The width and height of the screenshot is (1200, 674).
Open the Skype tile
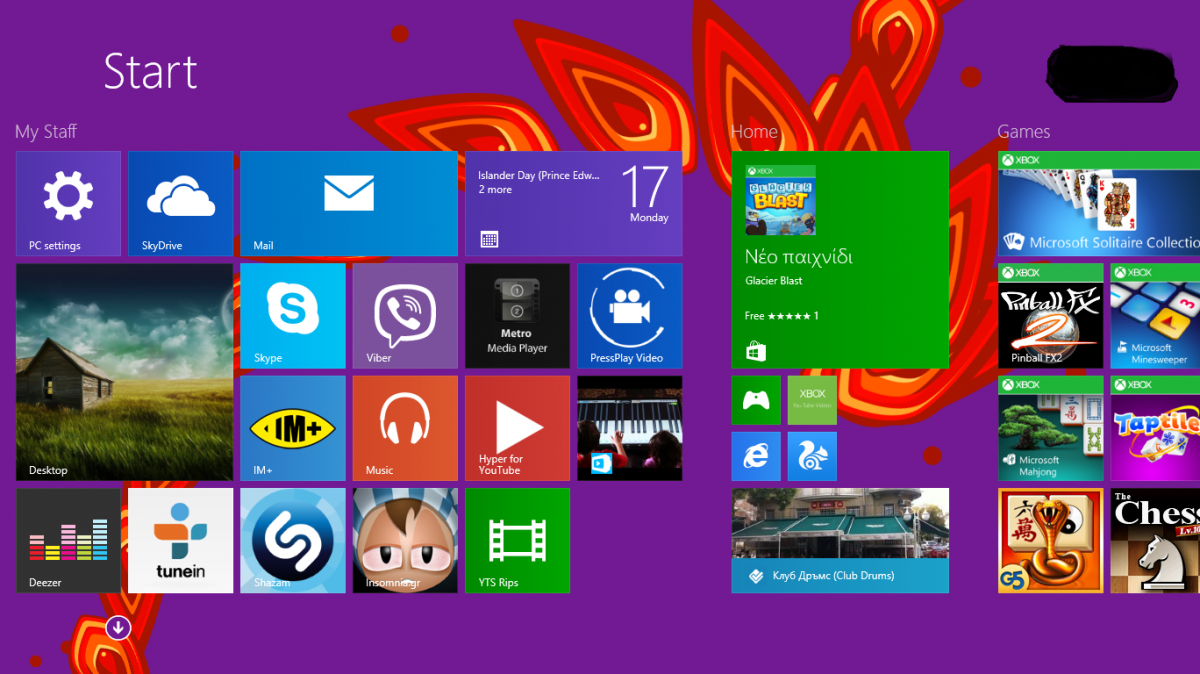coord(293,316)
